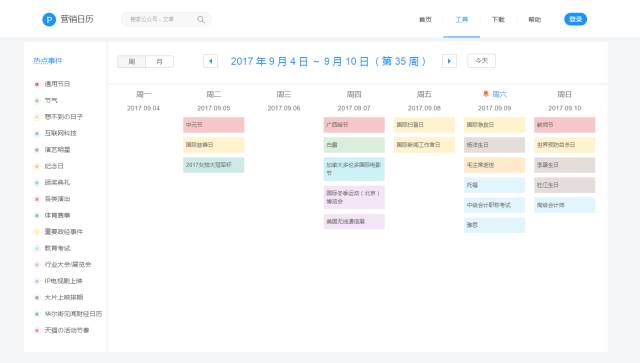Go to the previous week arrow
Image resolution: width=640 pixels, height=363 pixels.
coord(210,61)
